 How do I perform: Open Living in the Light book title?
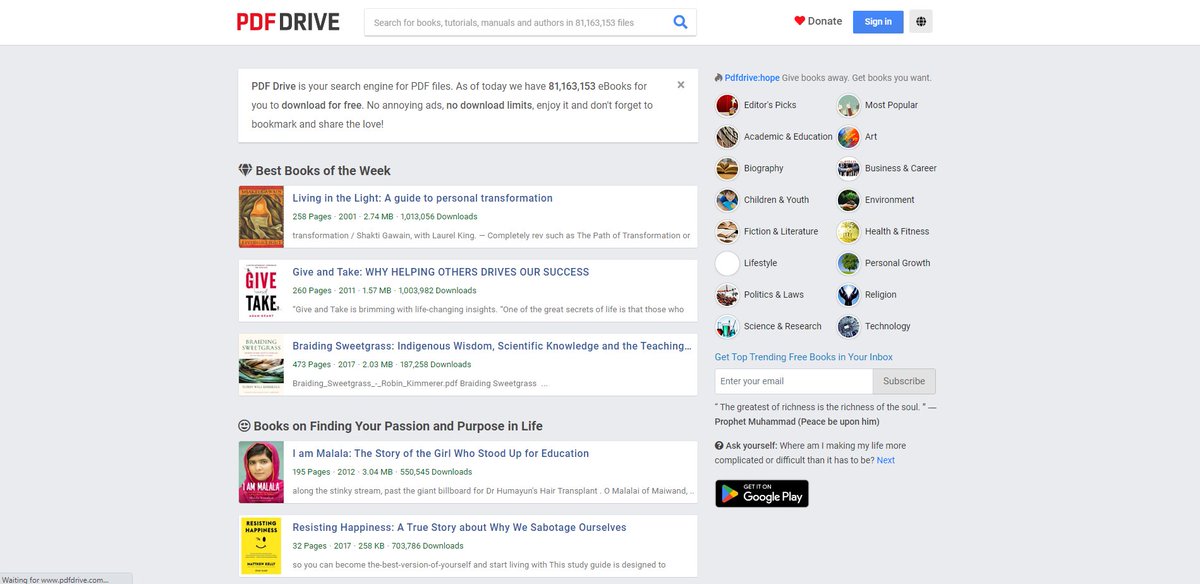422,198
